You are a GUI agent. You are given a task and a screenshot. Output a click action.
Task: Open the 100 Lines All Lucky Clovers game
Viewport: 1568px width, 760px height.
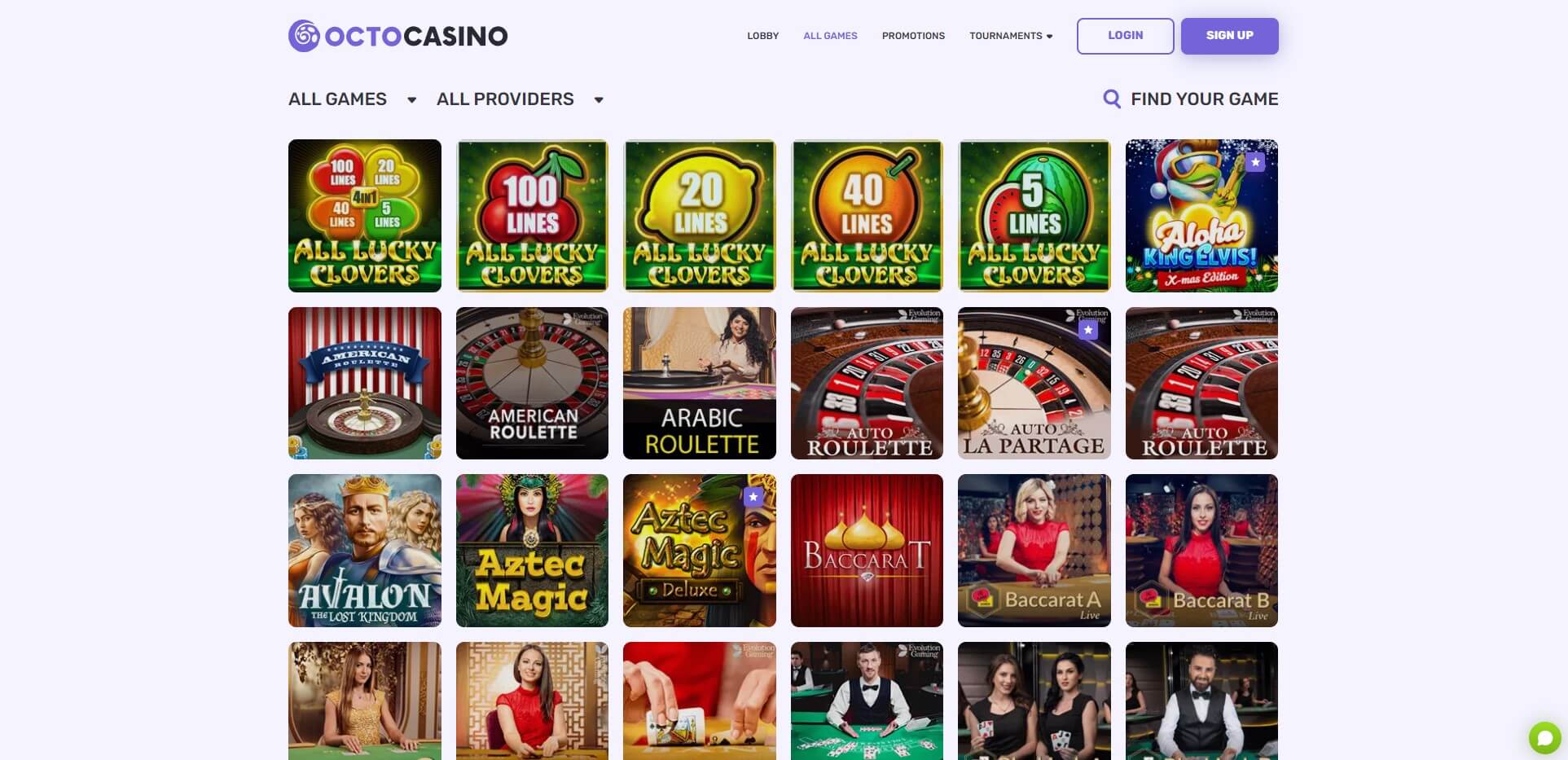tap(532, 216)
